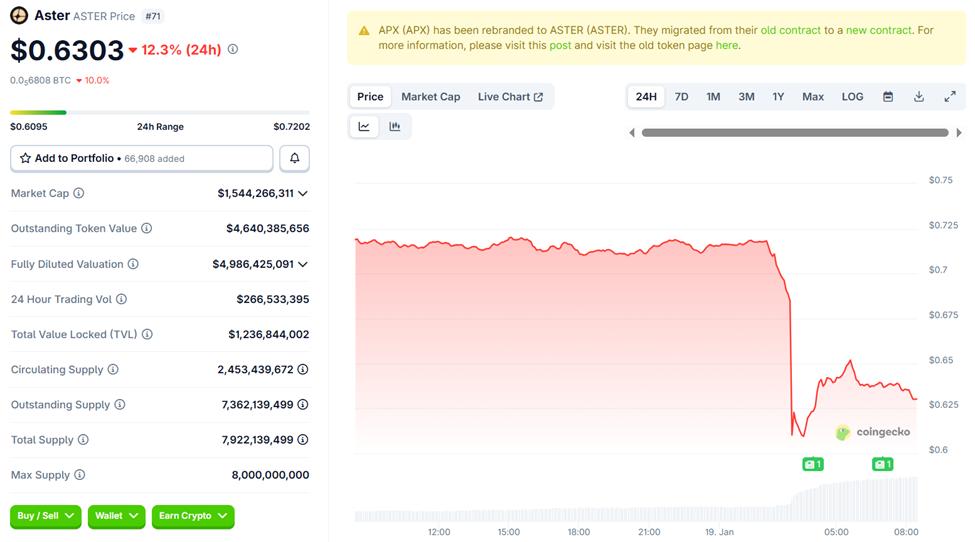The width and height of the screenshot is (975, 542).
Task: Expand the Fully Diluted Valuation chevron
Action: pos(303,264)
